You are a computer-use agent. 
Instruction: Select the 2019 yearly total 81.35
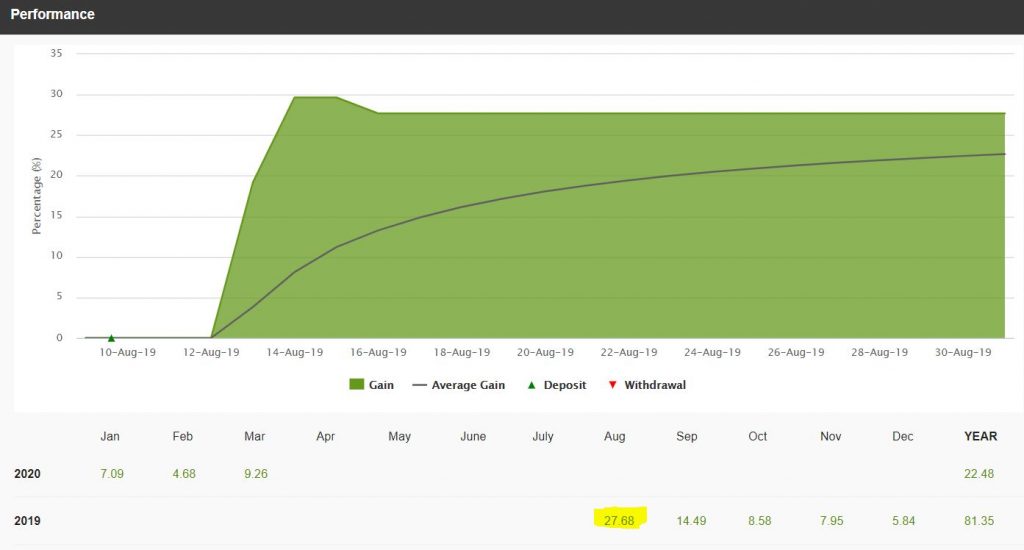[978, 521]
